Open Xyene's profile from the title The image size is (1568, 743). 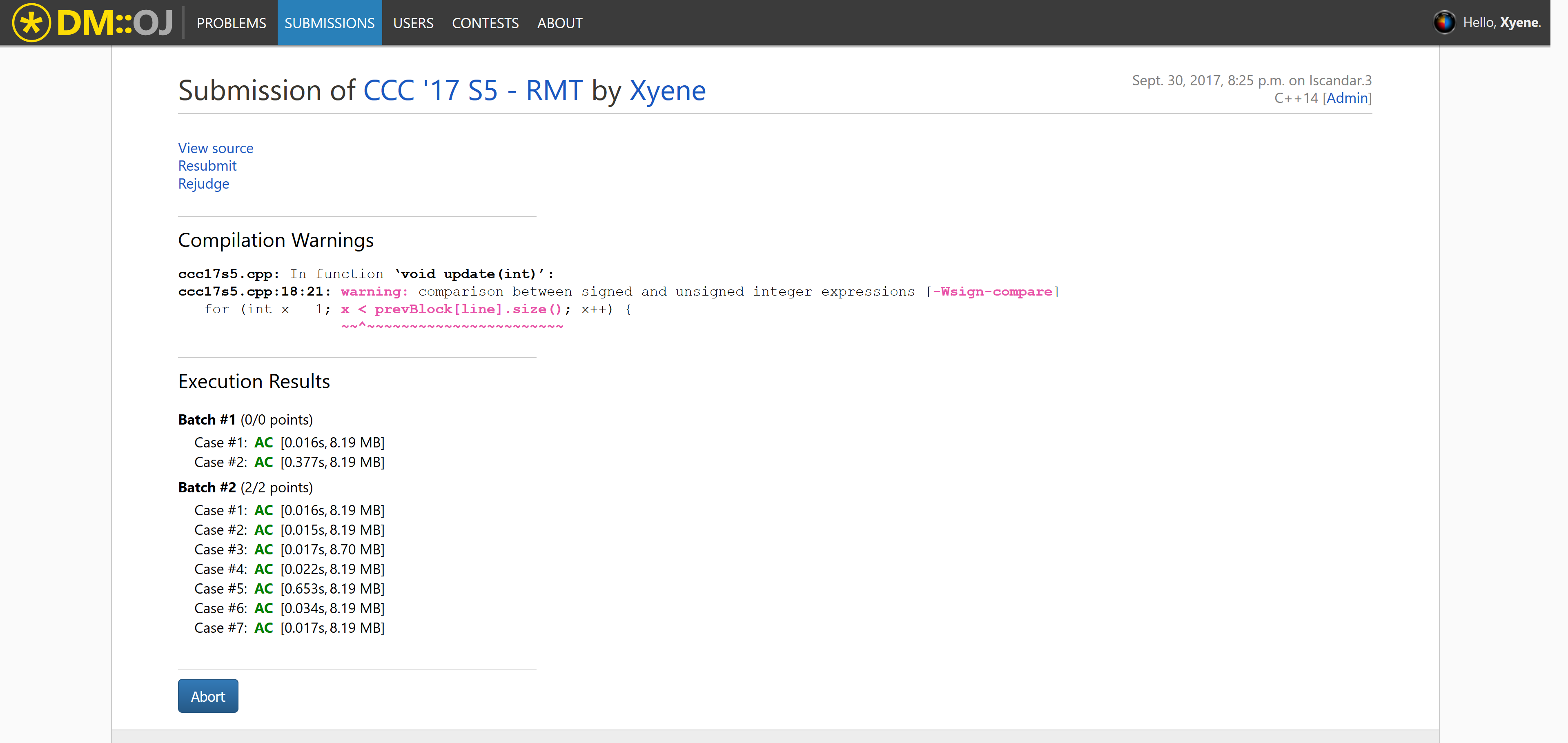[x=667, y=91]
